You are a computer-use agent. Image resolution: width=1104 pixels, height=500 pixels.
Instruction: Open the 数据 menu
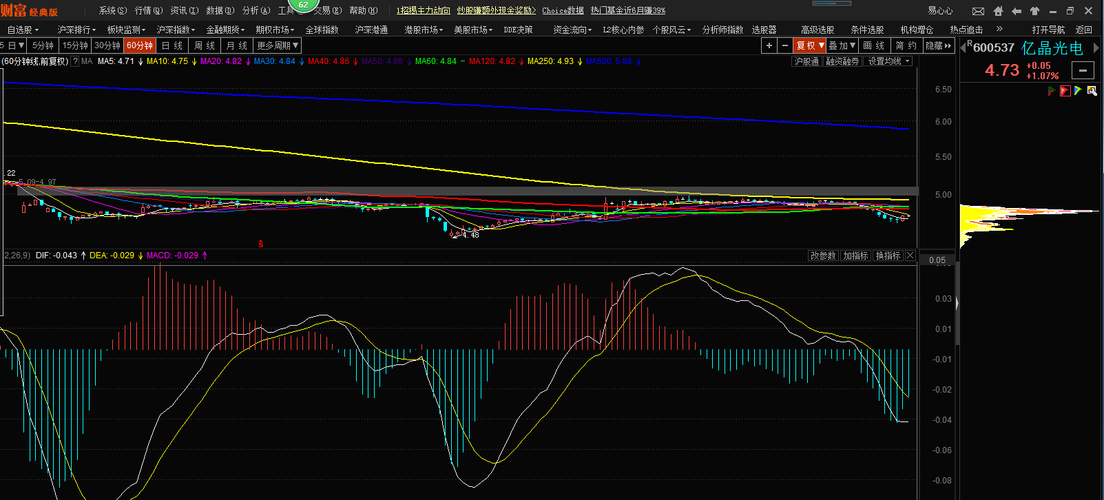point(220,11)
